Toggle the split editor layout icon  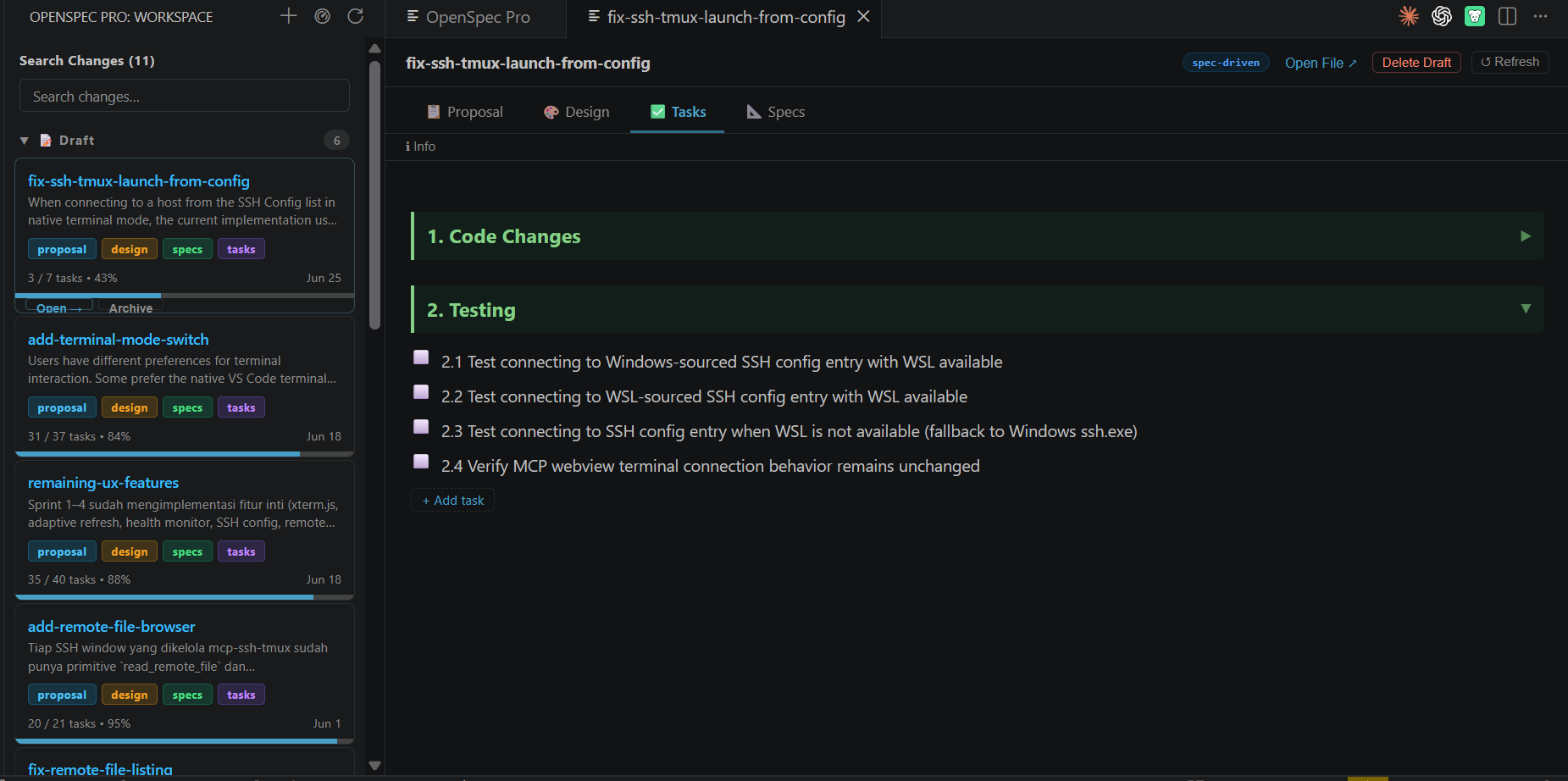pyautogui.click(x=1508, y=16)
